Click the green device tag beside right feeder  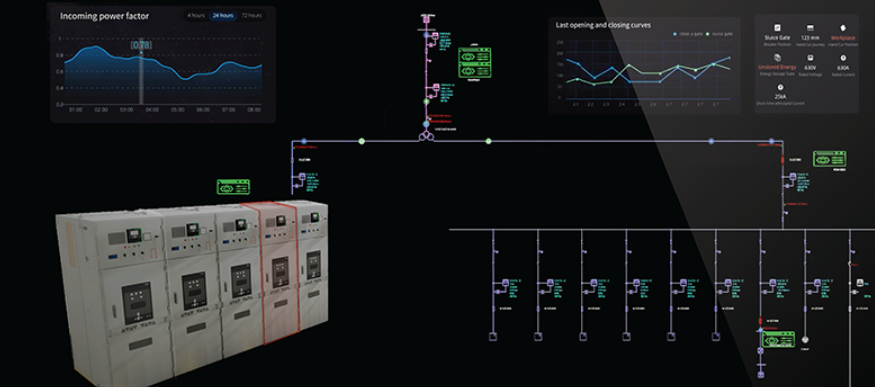(x=829, y=158)
